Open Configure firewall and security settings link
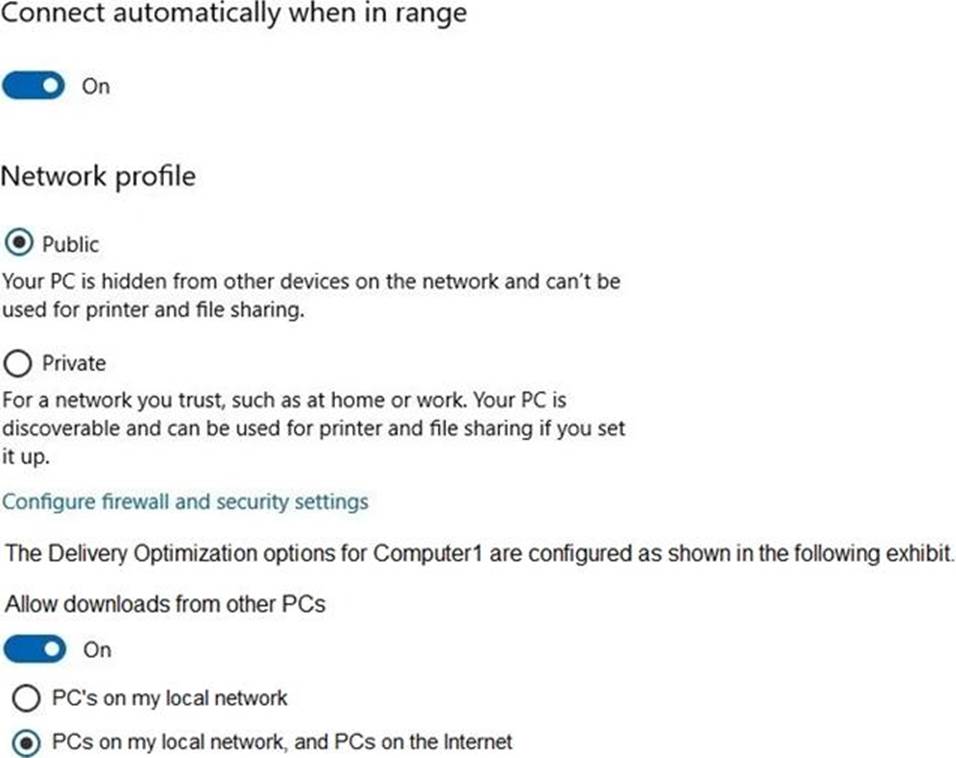956x758 pixels. point(185,501)
